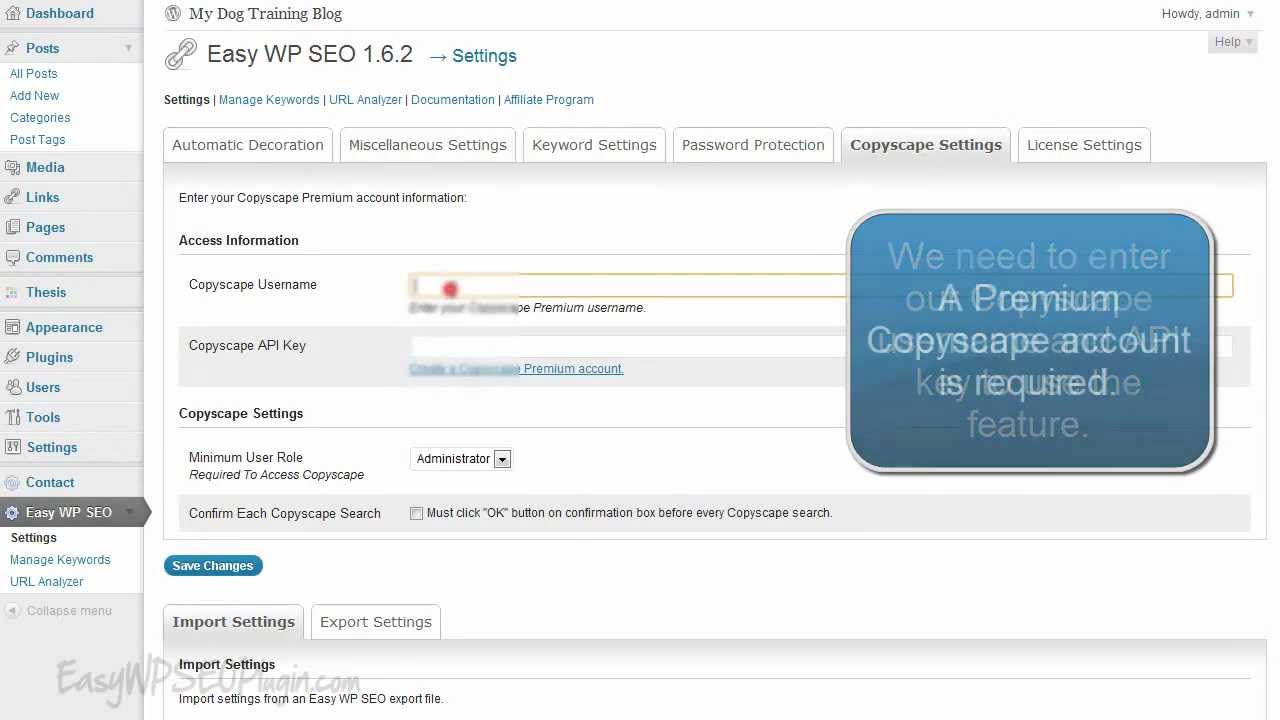The width and height of the screenshot is (1280, 720).
Task: Click the Easy WP SEO chain-link header icon
Action: pyautogui.click(x=181, y=54)
